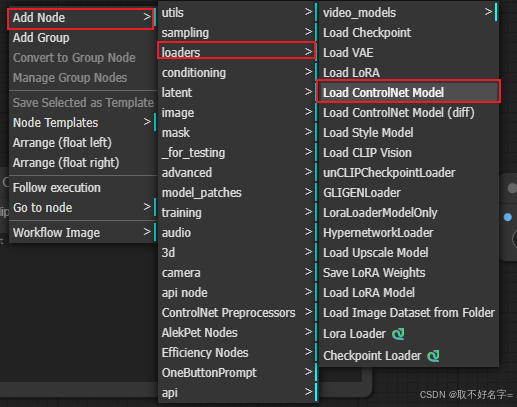Choose Arrange (float right)
The height and width of the screenshot is (407, 517).
(83, 163)
